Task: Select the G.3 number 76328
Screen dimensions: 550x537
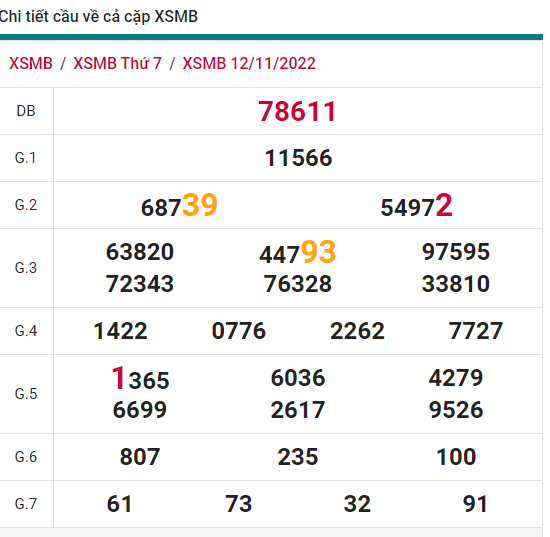Action: [x=297, y=284]
